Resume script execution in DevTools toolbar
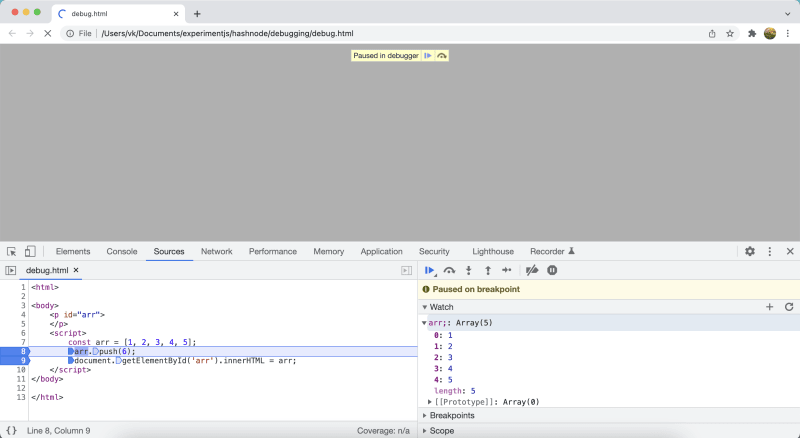800x438 pixels. click(x=429, y=271)
